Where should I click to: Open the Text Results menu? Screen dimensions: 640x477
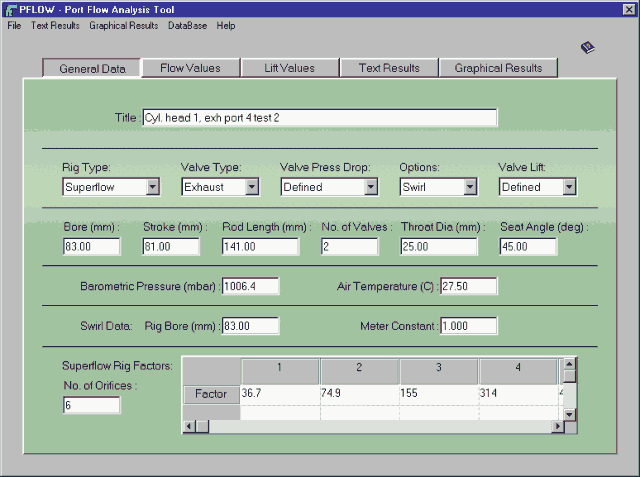point(55,26)
